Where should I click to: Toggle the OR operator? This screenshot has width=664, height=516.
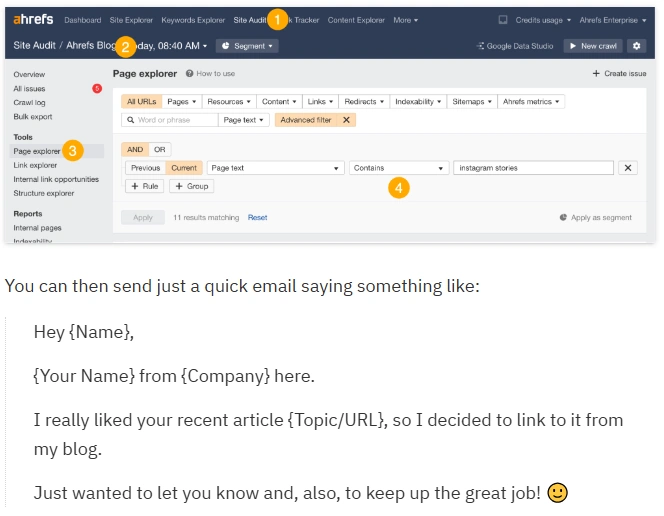(160, 149)
